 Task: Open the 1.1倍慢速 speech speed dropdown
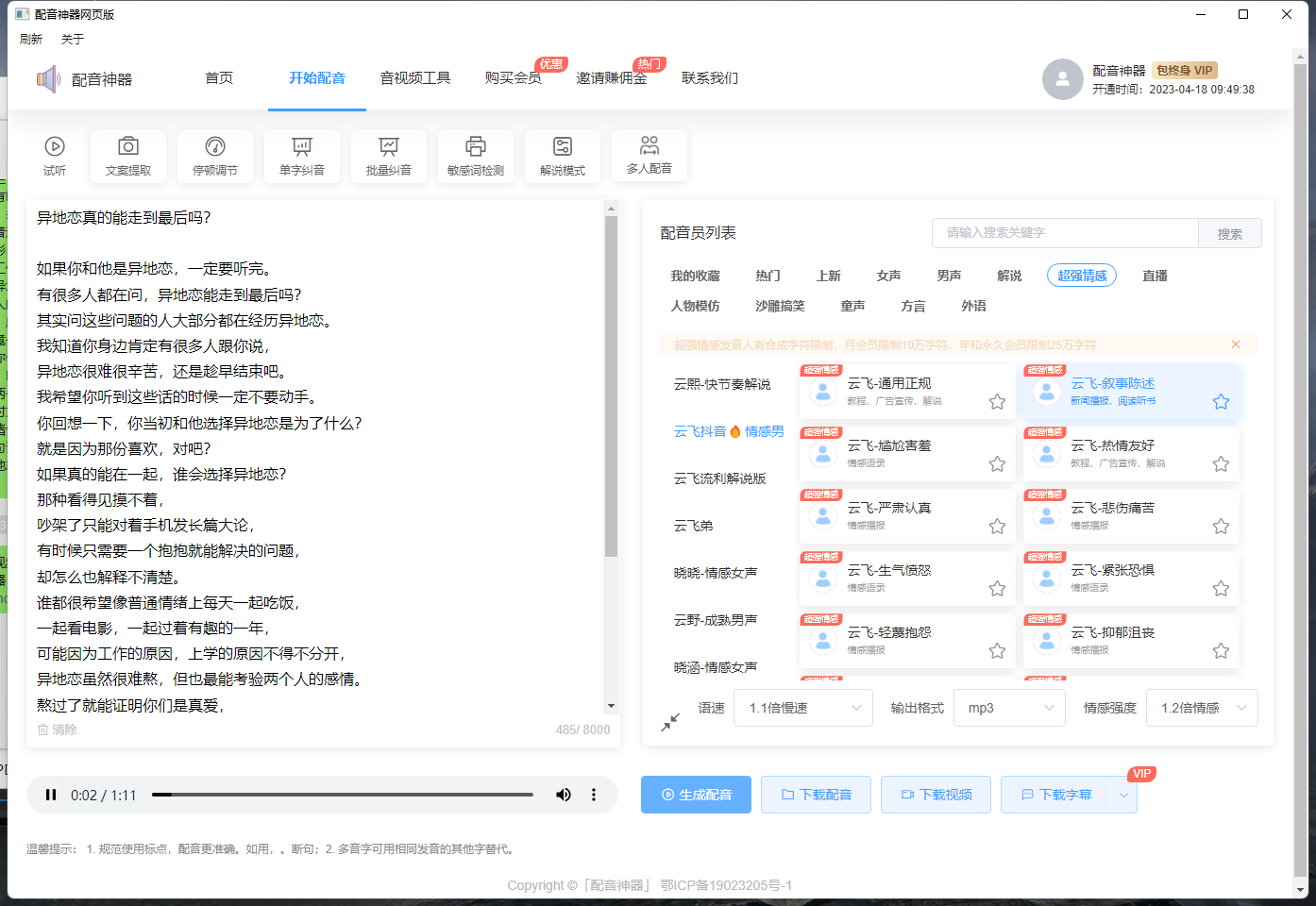click(x=802, y=707)
